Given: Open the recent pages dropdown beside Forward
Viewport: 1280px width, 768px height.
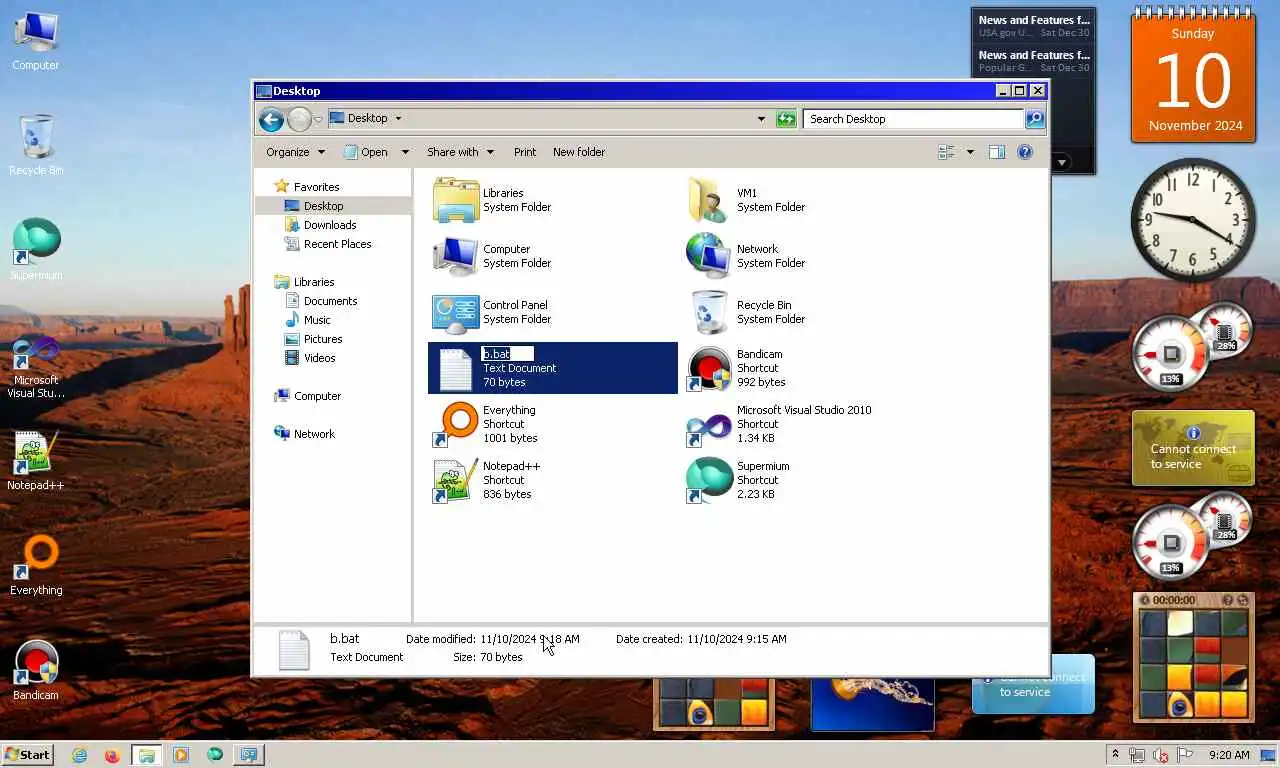Looking at the screenshot, I should coord(318,120).
